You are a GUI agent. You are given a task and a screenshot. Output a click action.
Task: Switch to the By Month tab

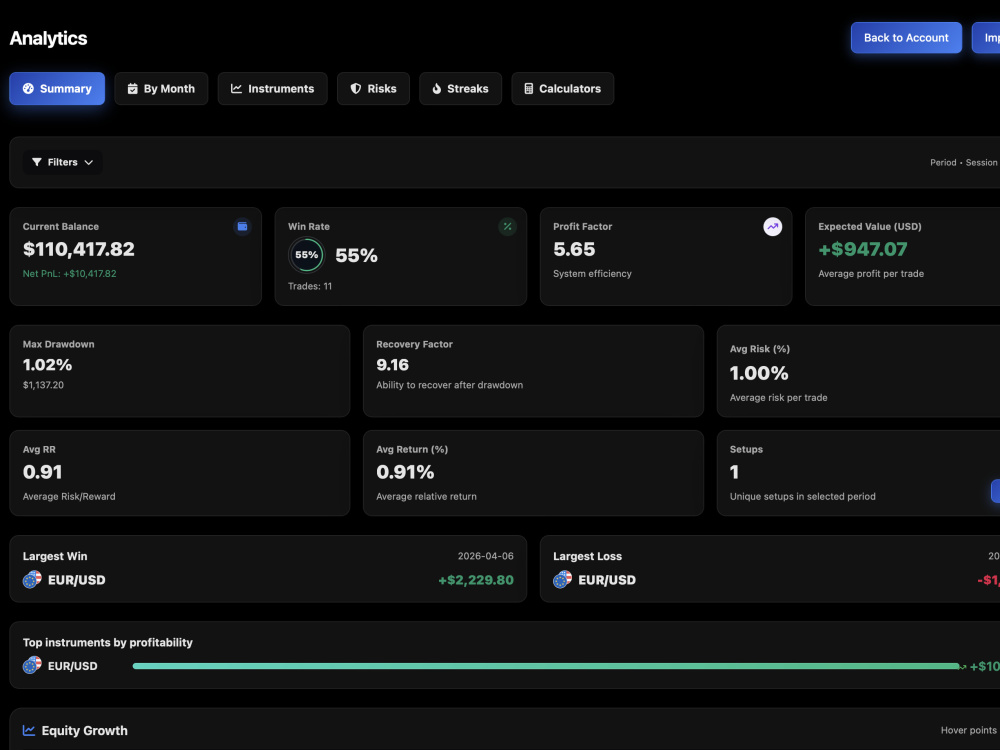tap(161, 89)
